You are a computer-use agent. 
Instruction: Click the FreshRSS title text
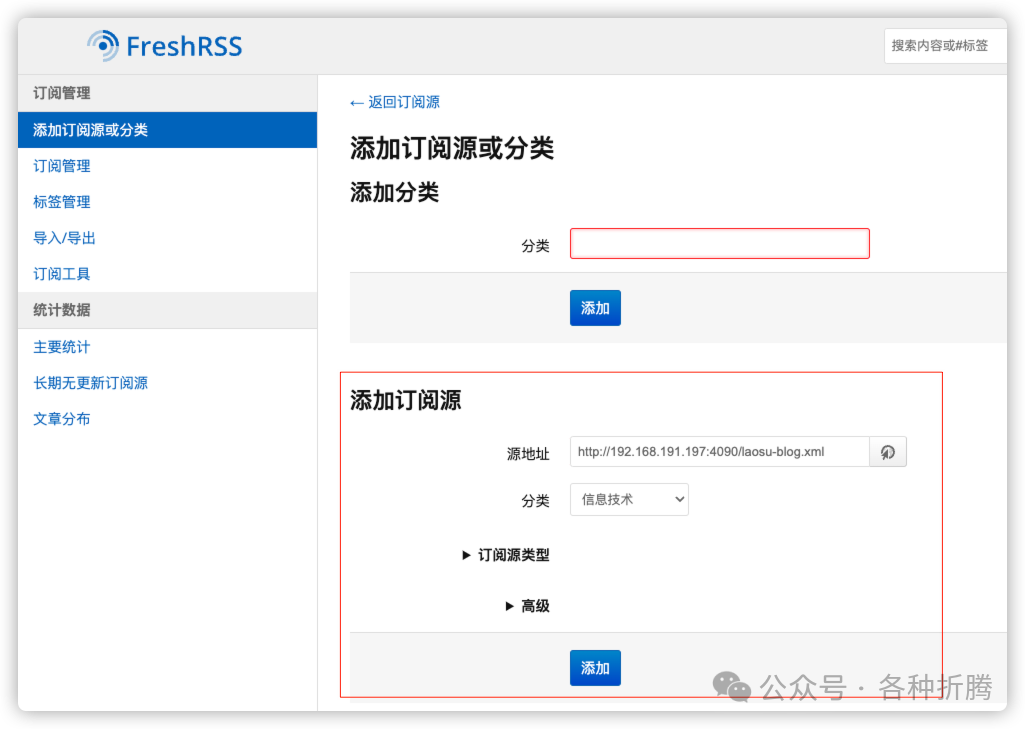pyautogui.click(x=184, y=46)
